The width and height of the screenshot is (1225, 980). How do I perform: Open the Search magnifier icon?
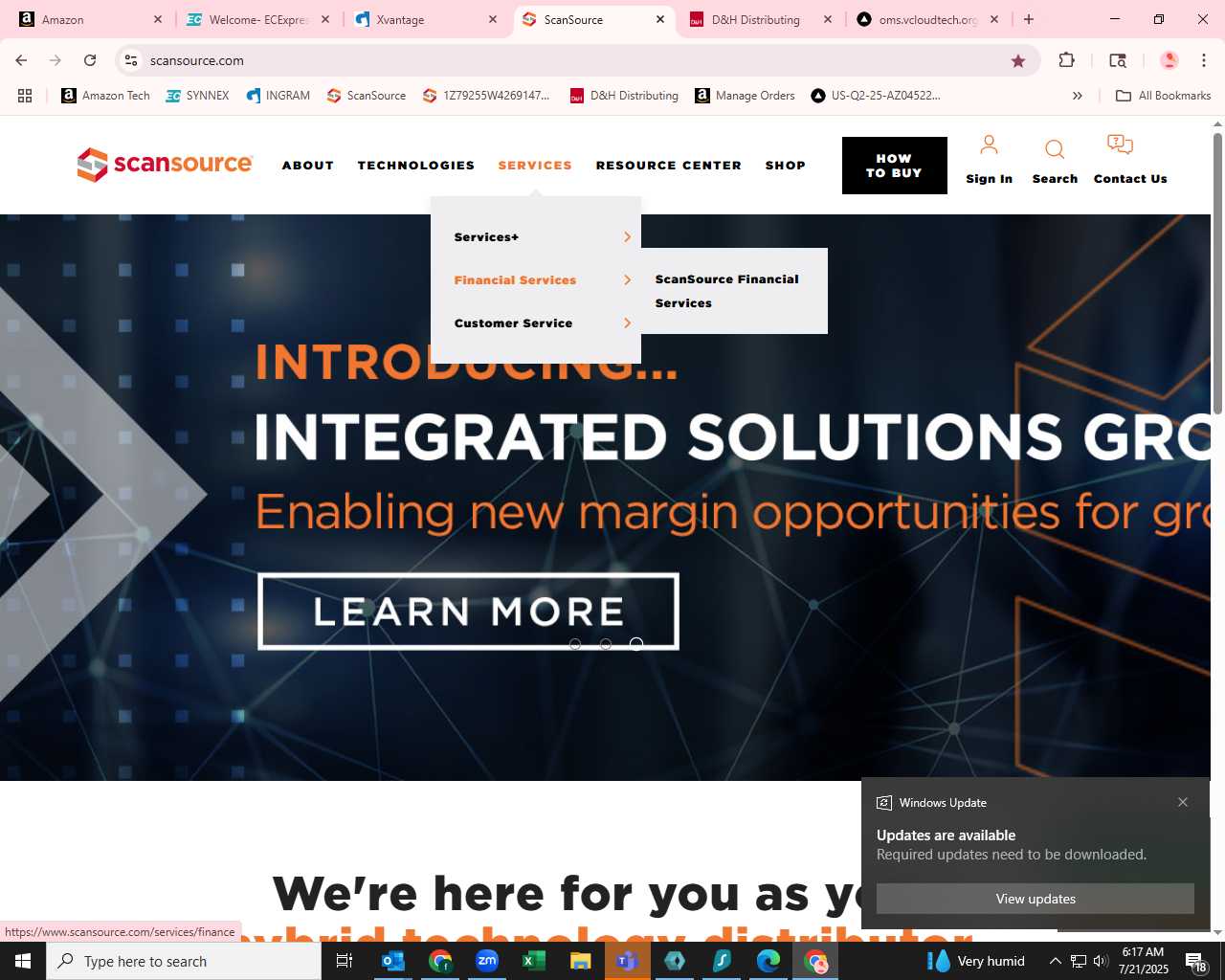[x=1055, y=149]
